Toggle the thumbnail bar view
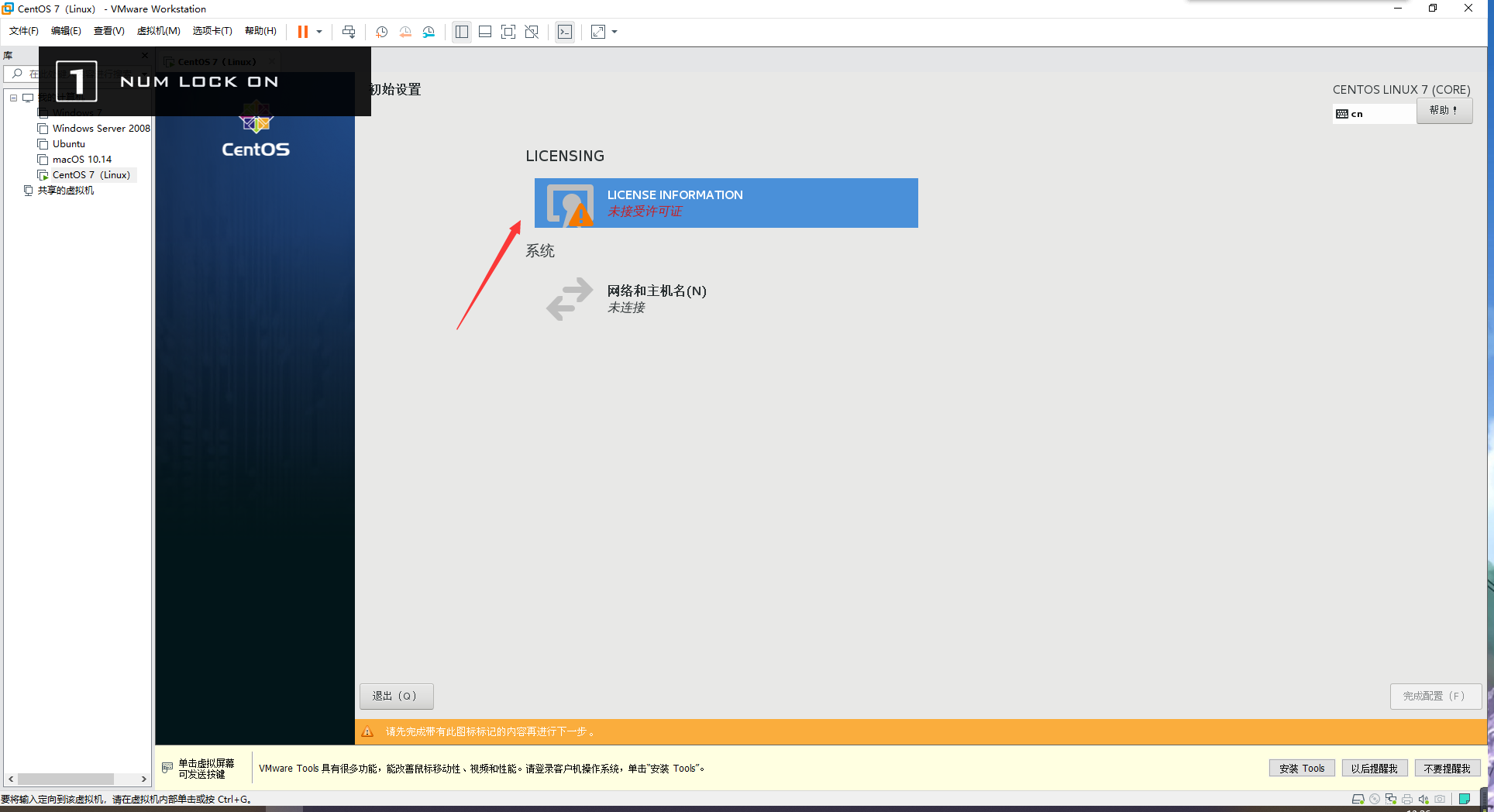 [485, 32]
